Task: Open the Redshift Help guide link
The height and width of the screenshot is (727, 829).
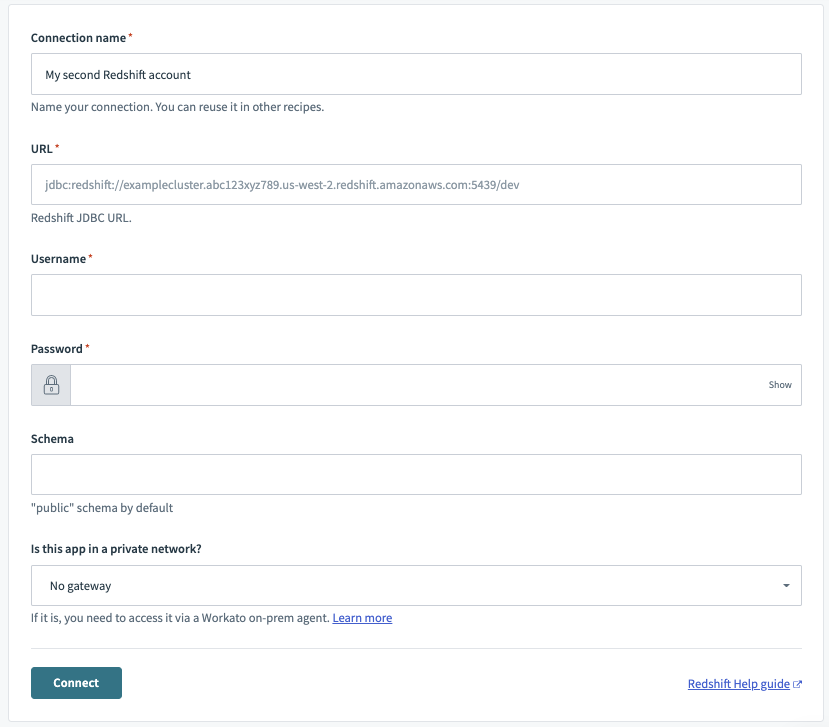Action: point(738,683)
